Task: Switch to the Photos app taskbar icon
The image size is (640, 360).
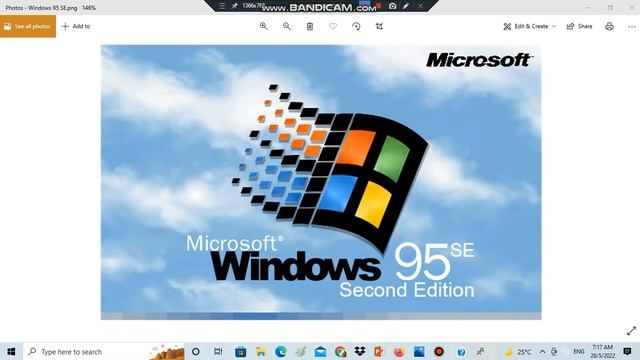Action: click(x=419, y=351)
